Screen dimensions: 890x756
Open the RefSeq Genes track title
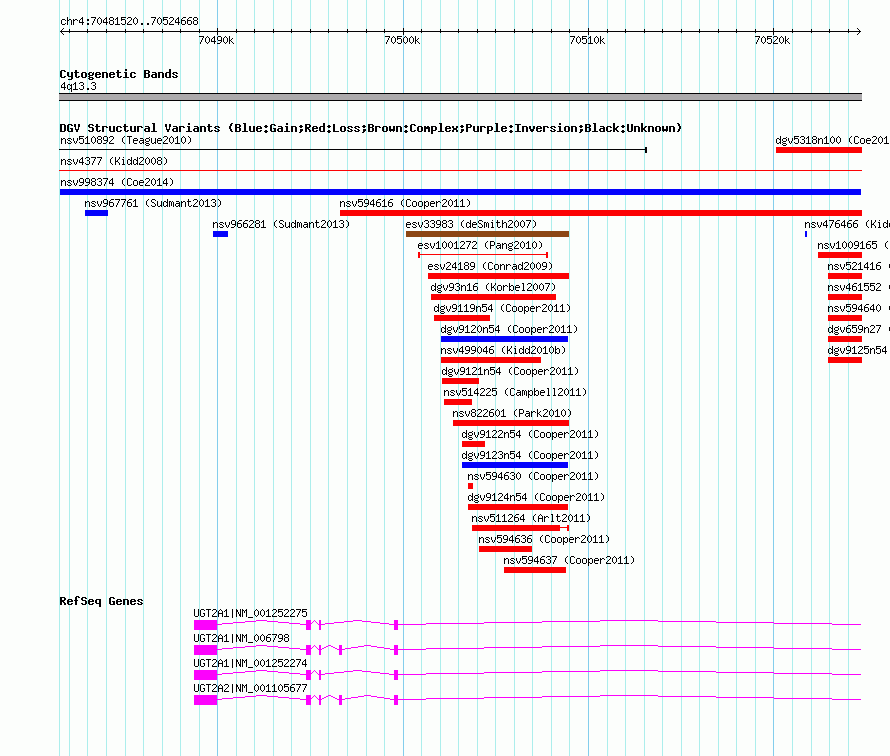pos(101,601)
